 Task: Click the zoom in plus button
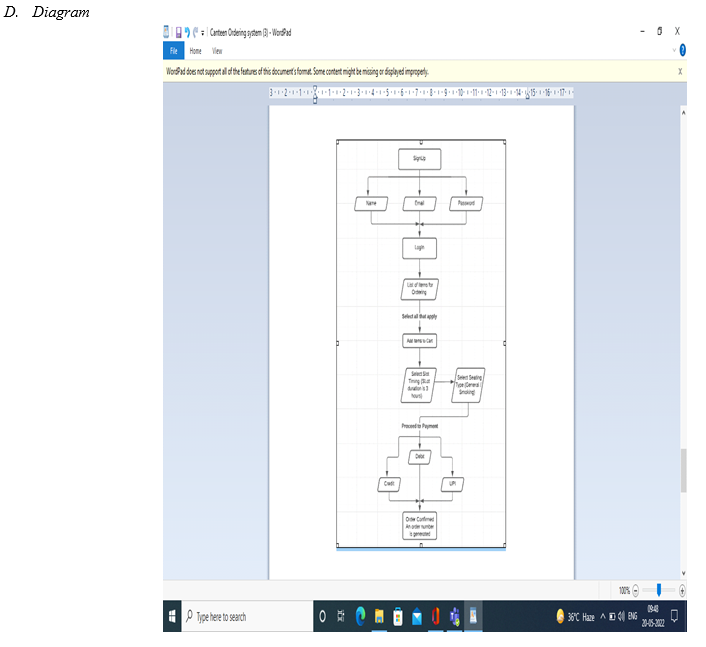click(682, 590)
